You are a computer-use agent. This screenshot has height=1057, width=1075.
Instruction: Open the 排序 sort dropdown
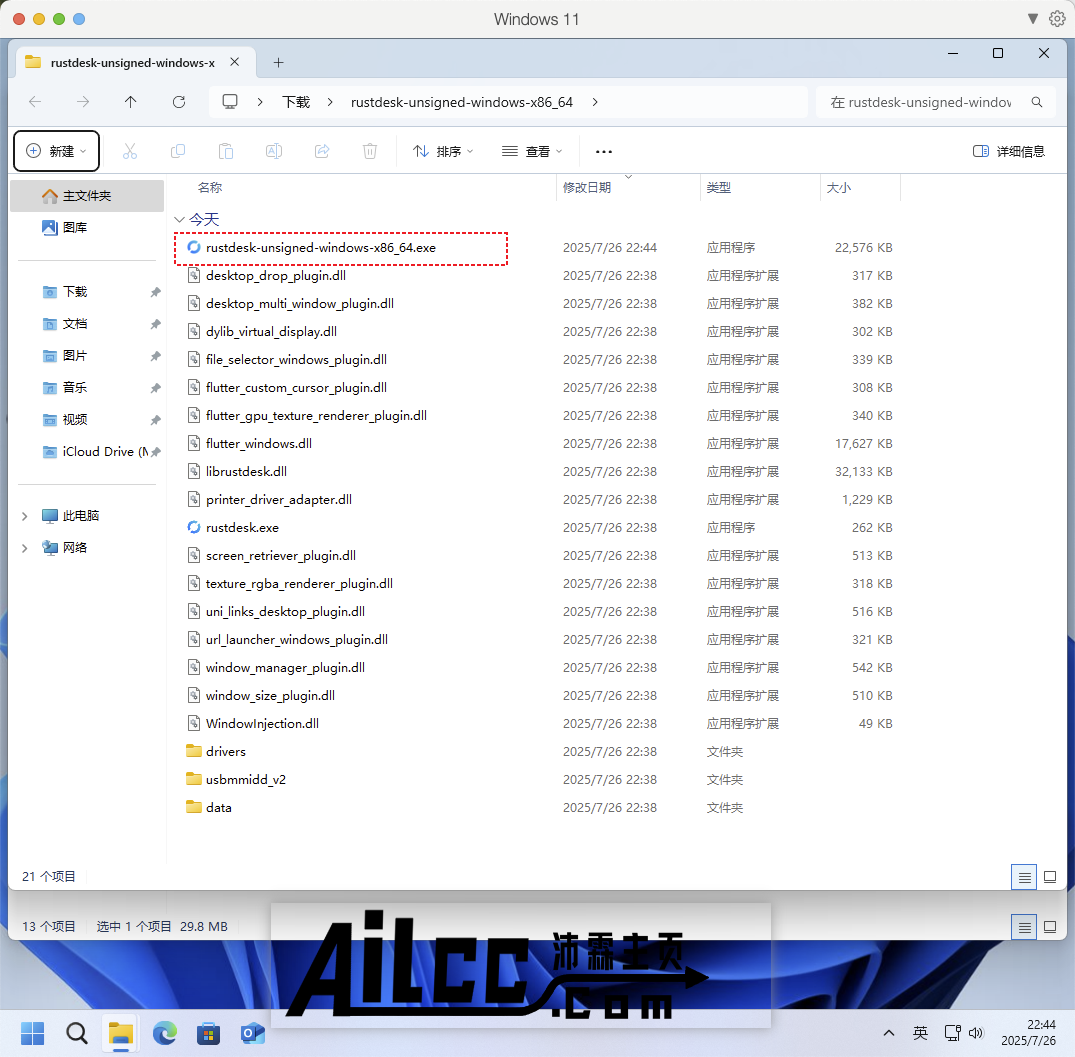(x=443, y=151)
